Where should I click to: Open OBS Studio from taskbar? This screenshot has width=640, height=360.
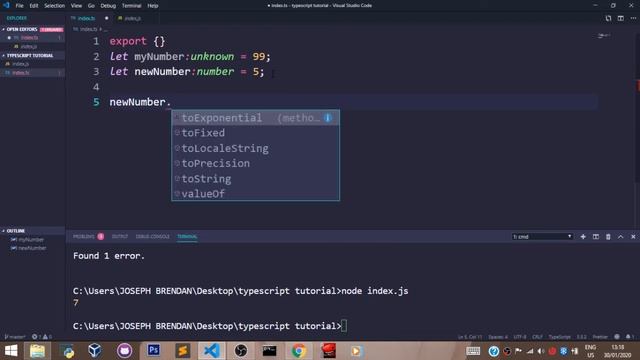(241, 351)
